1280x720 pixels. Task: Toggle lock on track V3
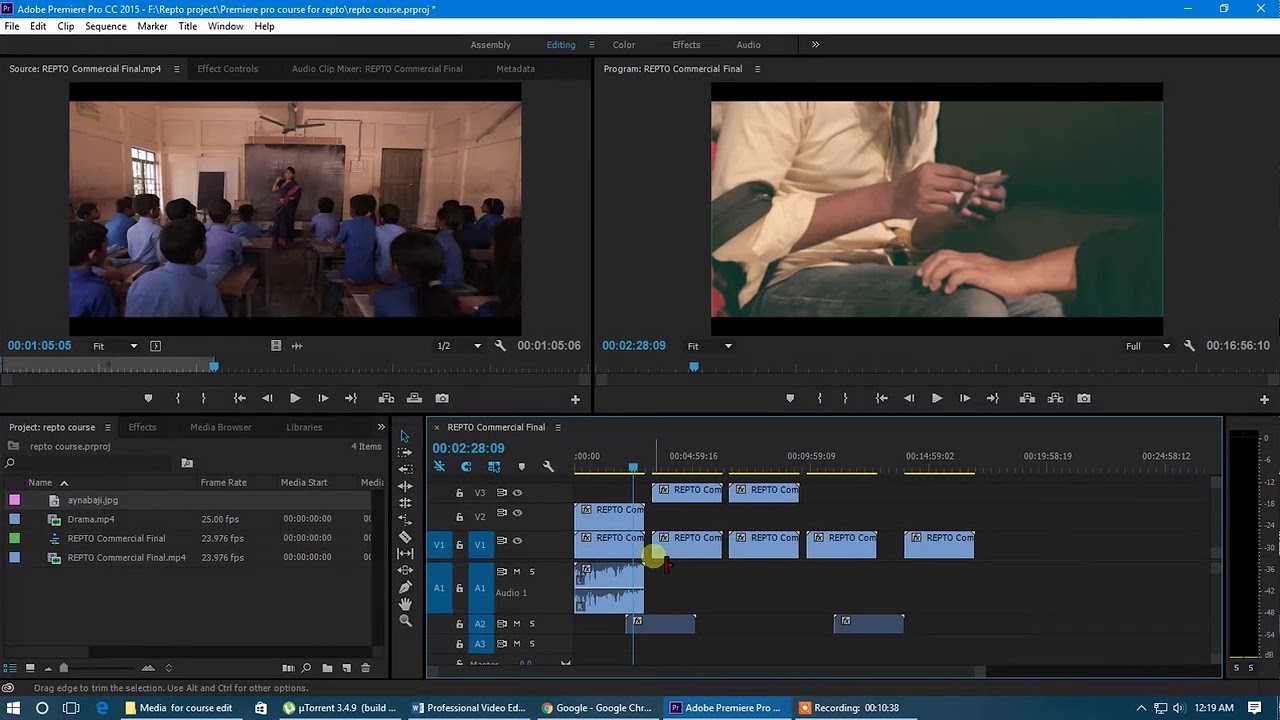(x=460, y=493)
